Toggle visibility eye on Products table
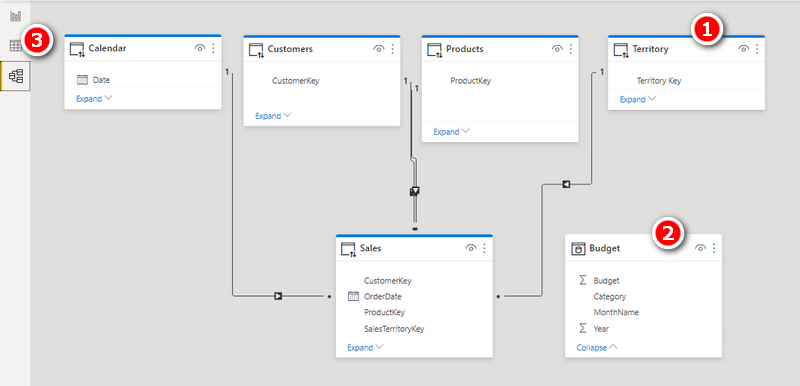 tap(557, 49)
